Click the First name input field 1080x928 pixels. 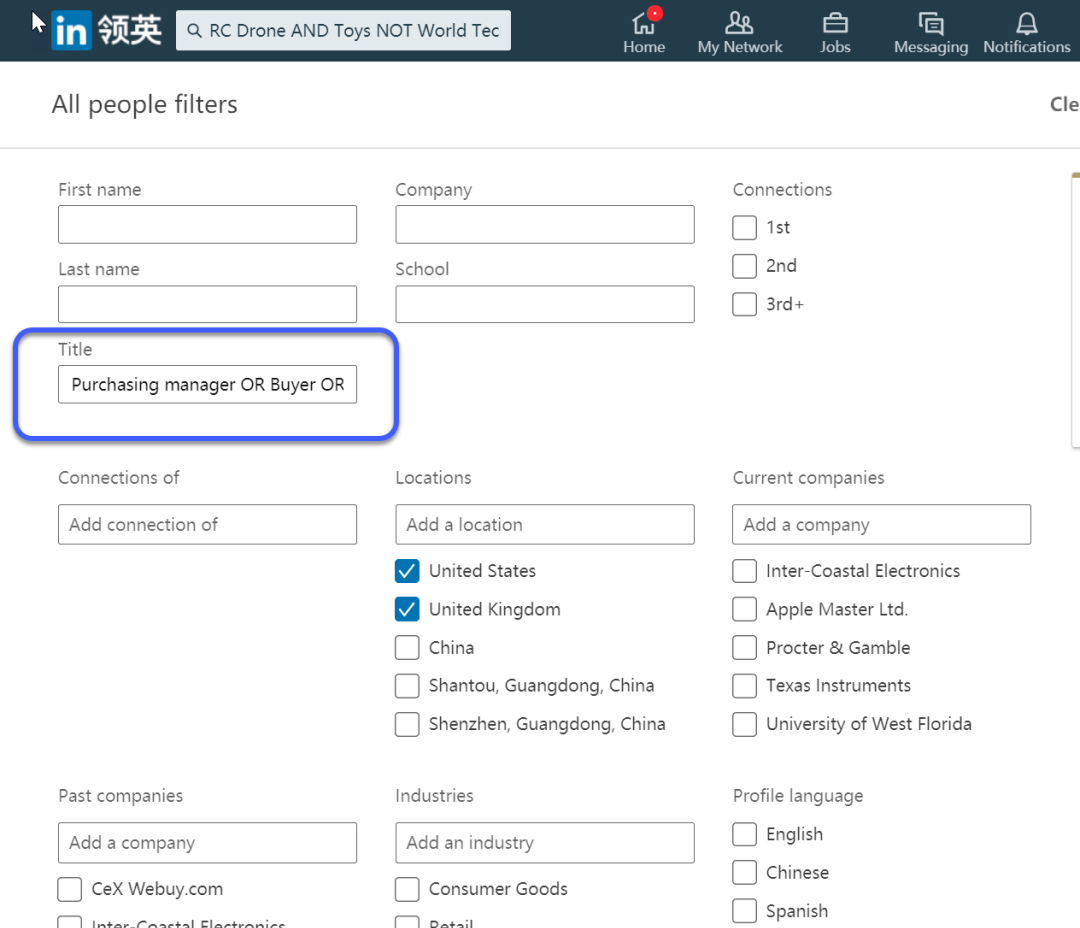coord(207,224)
